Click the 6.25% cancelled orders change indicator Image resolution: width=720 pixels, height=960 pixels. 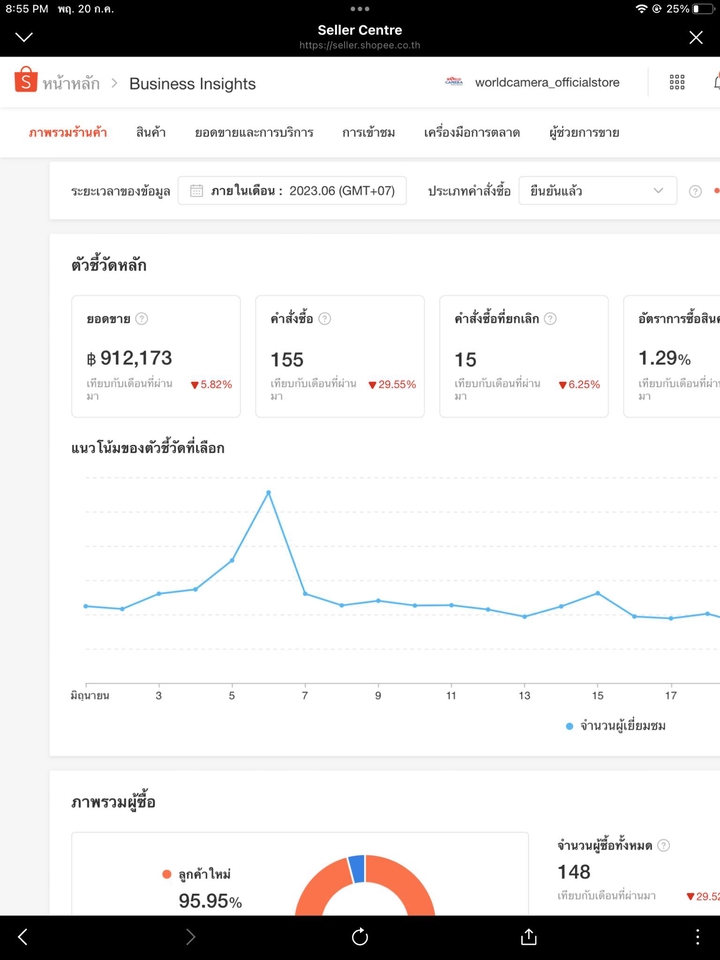click(x=579, y=384)
